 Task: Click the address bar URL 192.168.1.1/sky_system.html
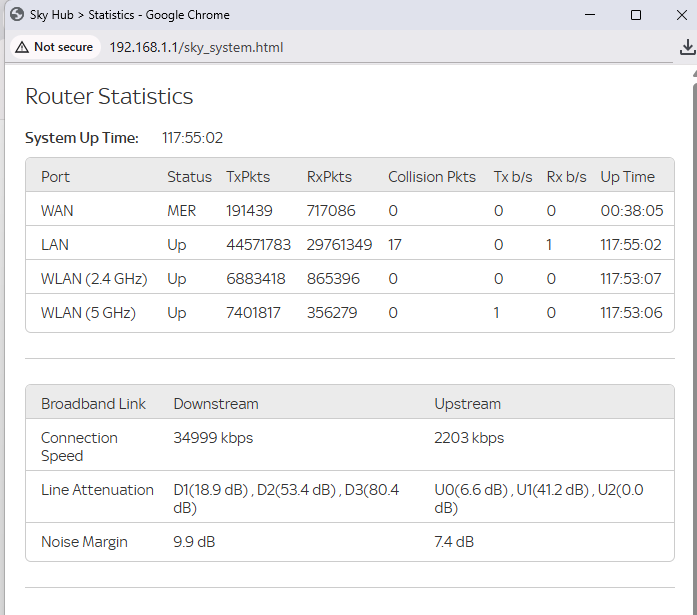coord(196,47)
